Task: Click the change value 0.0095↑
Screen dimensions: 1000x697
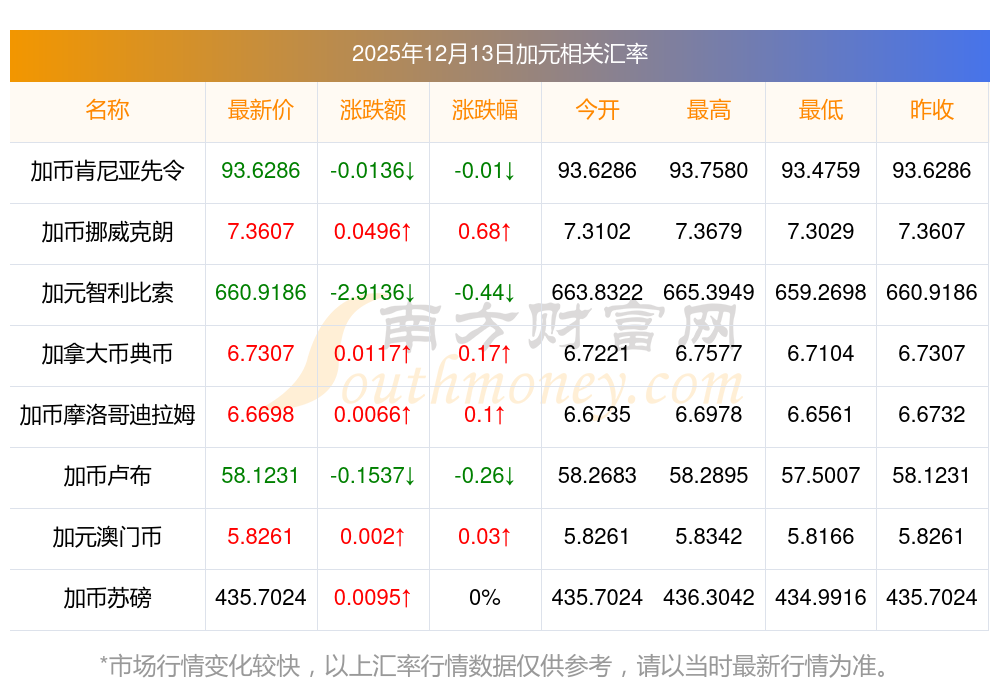Action: [372, 598]
